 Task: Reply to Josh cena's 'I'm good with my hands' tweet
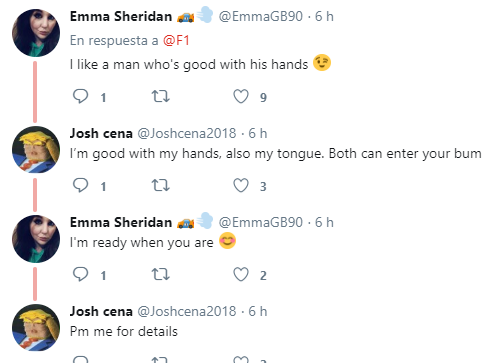[80, 186]
